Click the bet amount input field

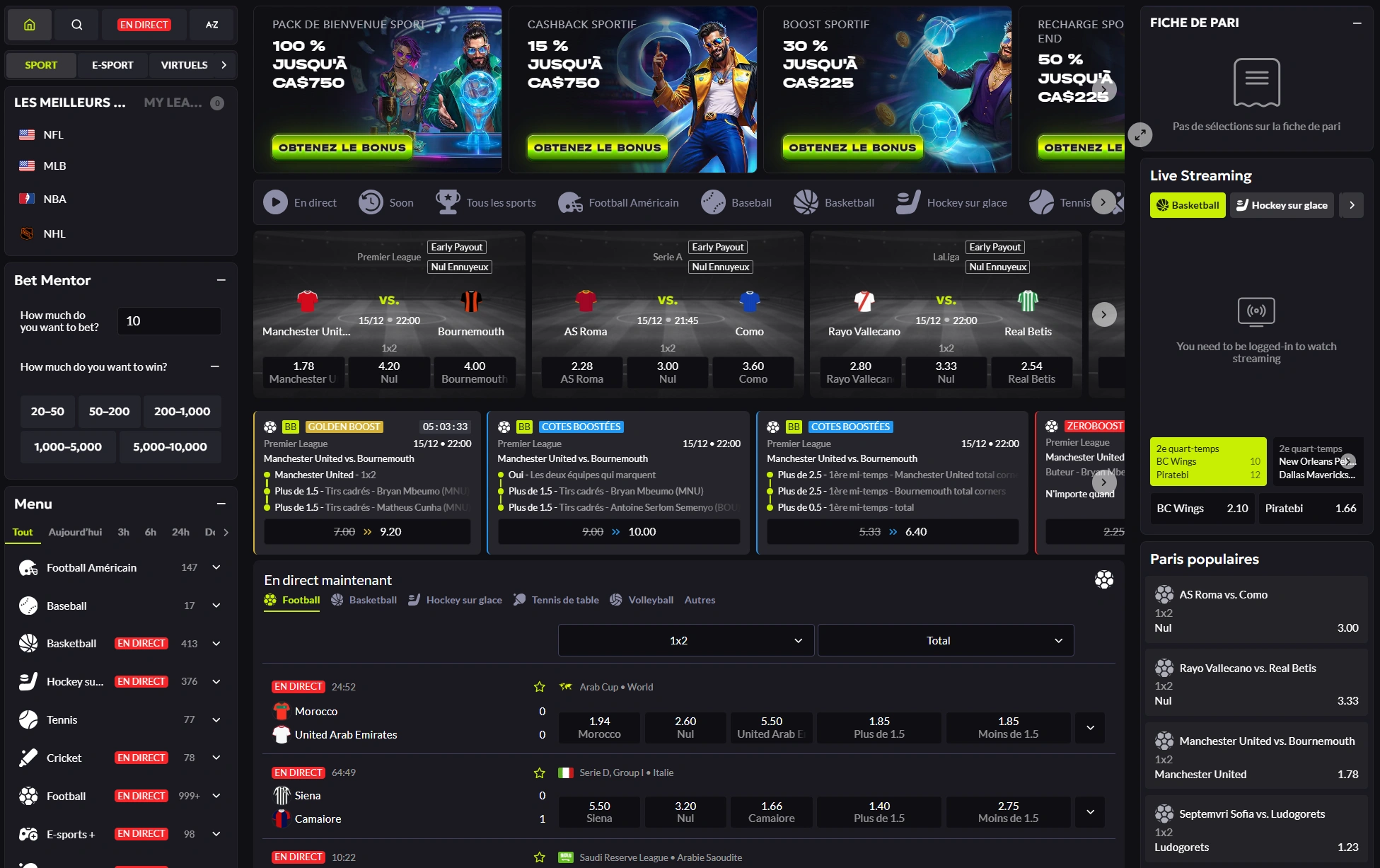coord(169,321)
